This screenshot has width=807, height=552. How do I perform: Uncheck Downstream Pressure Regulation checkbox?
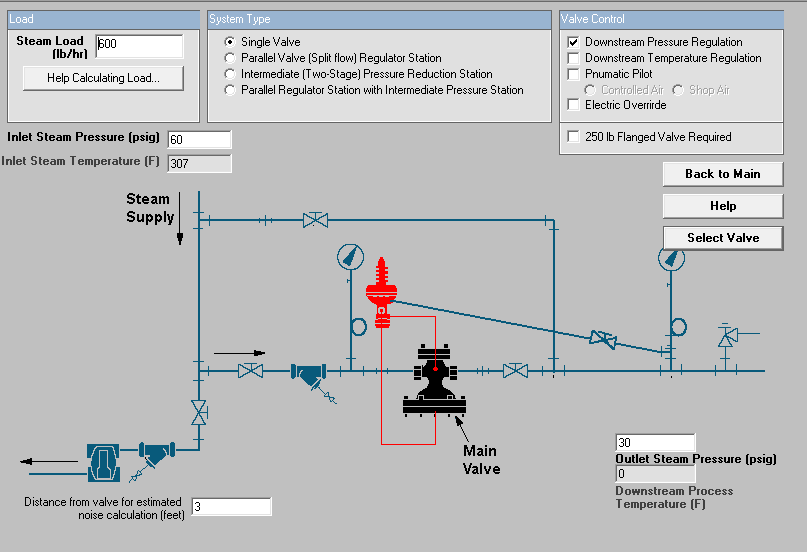pos(573,42)
